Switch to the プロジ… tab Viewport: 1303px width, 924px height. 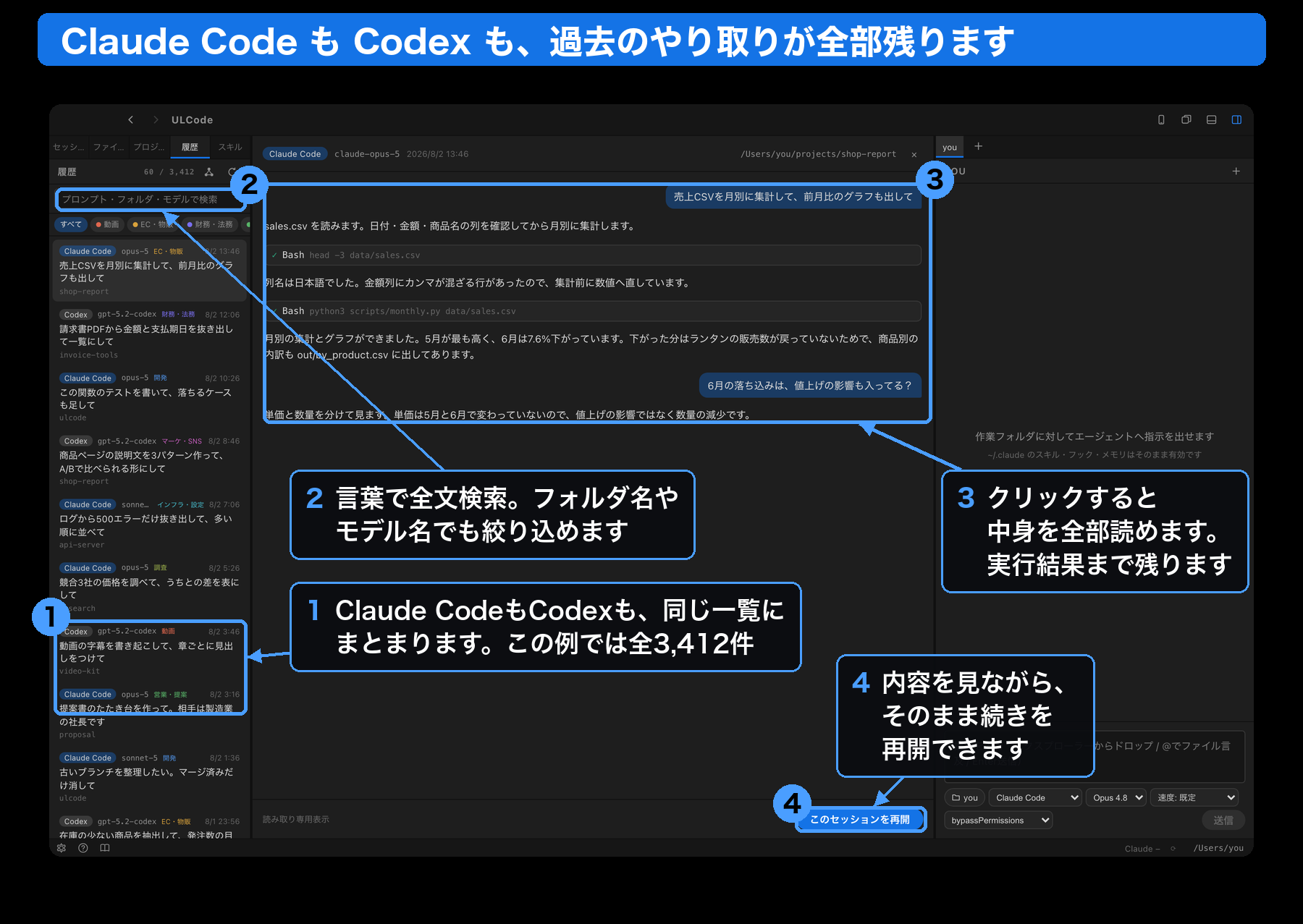tap(149, 147)
